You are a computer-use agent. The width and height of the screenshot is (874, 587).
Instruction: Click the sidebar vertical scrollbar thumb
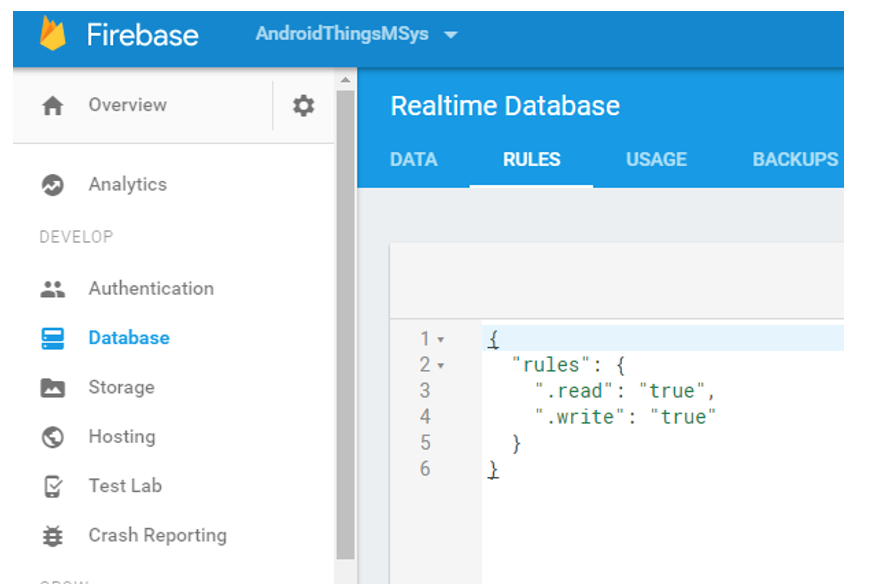tap(346, 324)
